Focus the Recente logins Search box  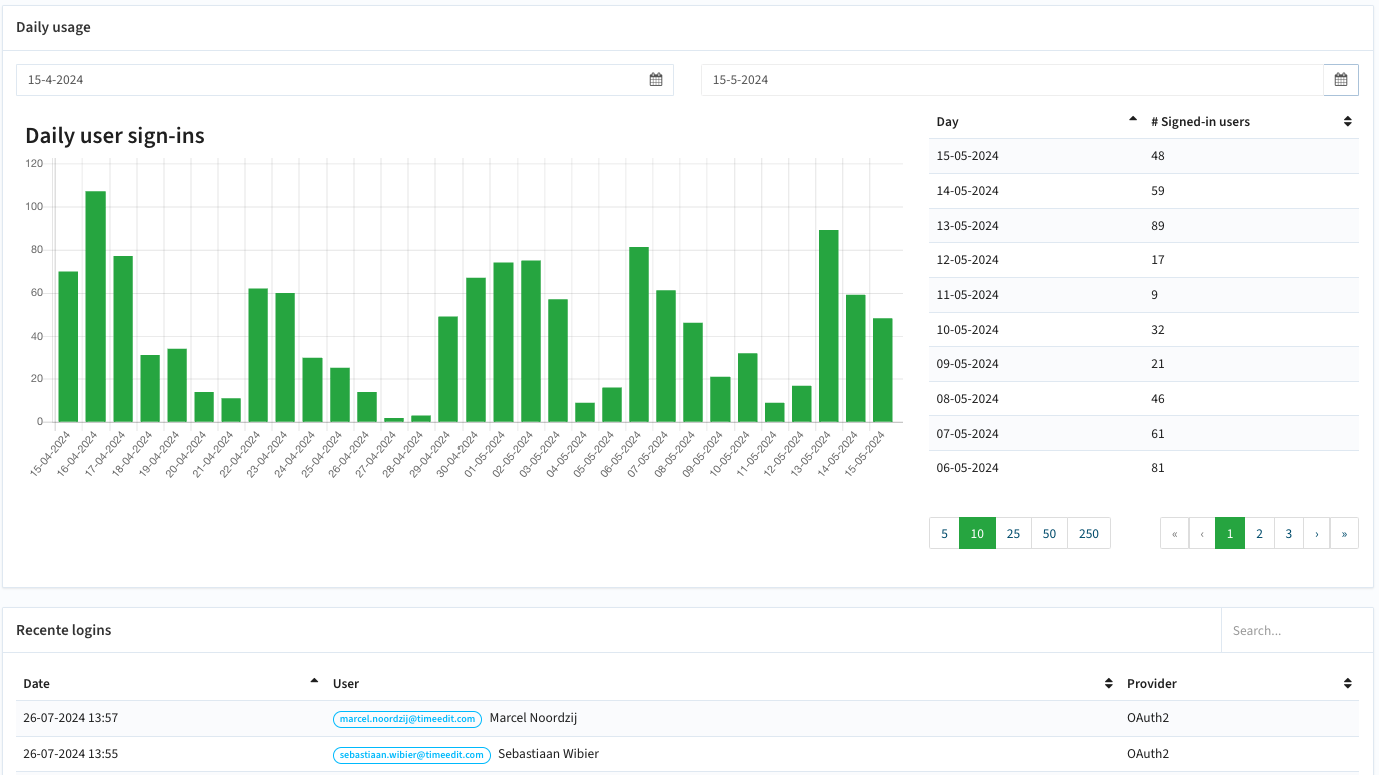(x=1296, y=630)
